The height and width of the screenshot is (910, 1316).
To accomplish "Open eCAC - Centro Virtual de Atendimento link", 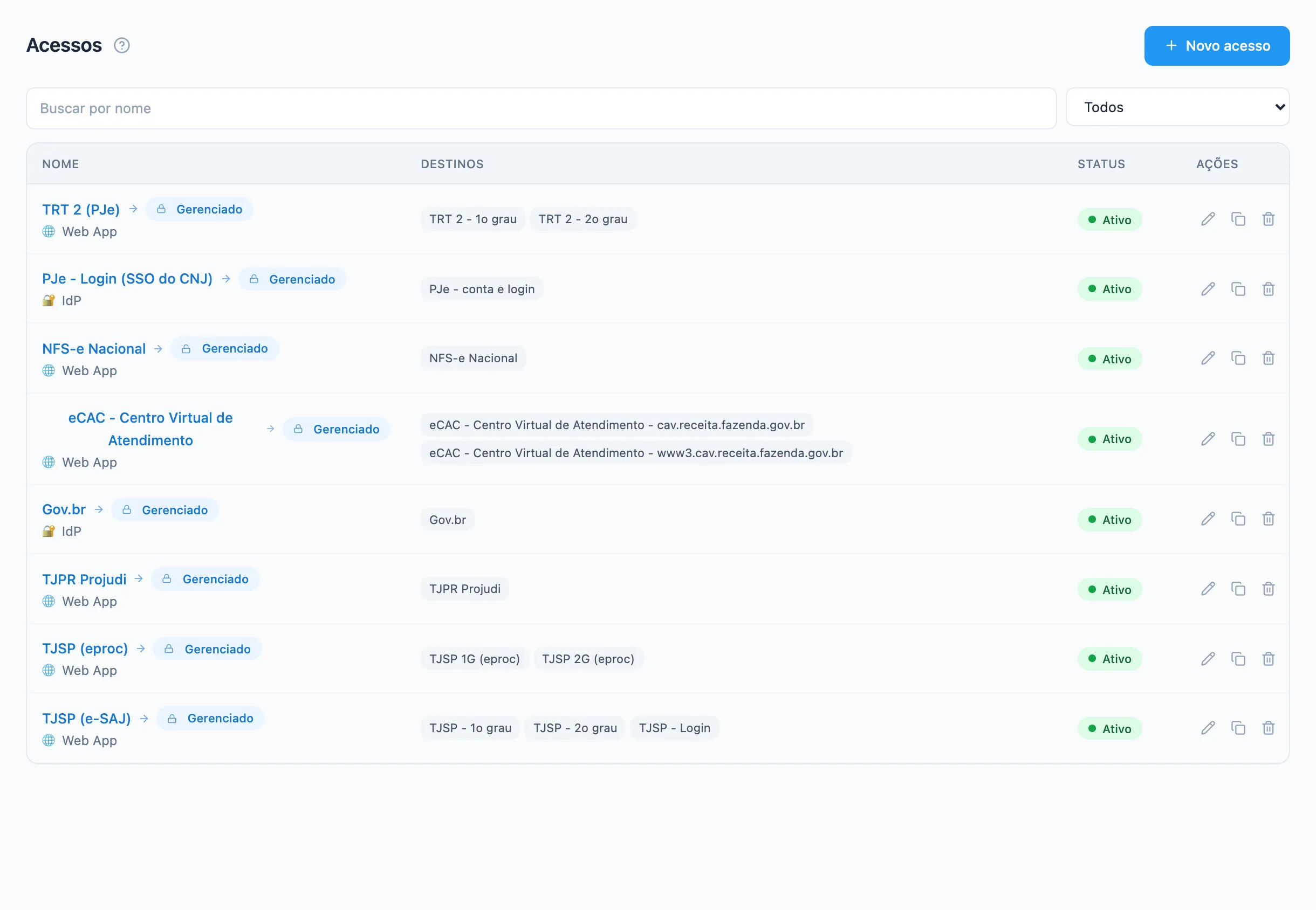I will (x=150, y=429).
